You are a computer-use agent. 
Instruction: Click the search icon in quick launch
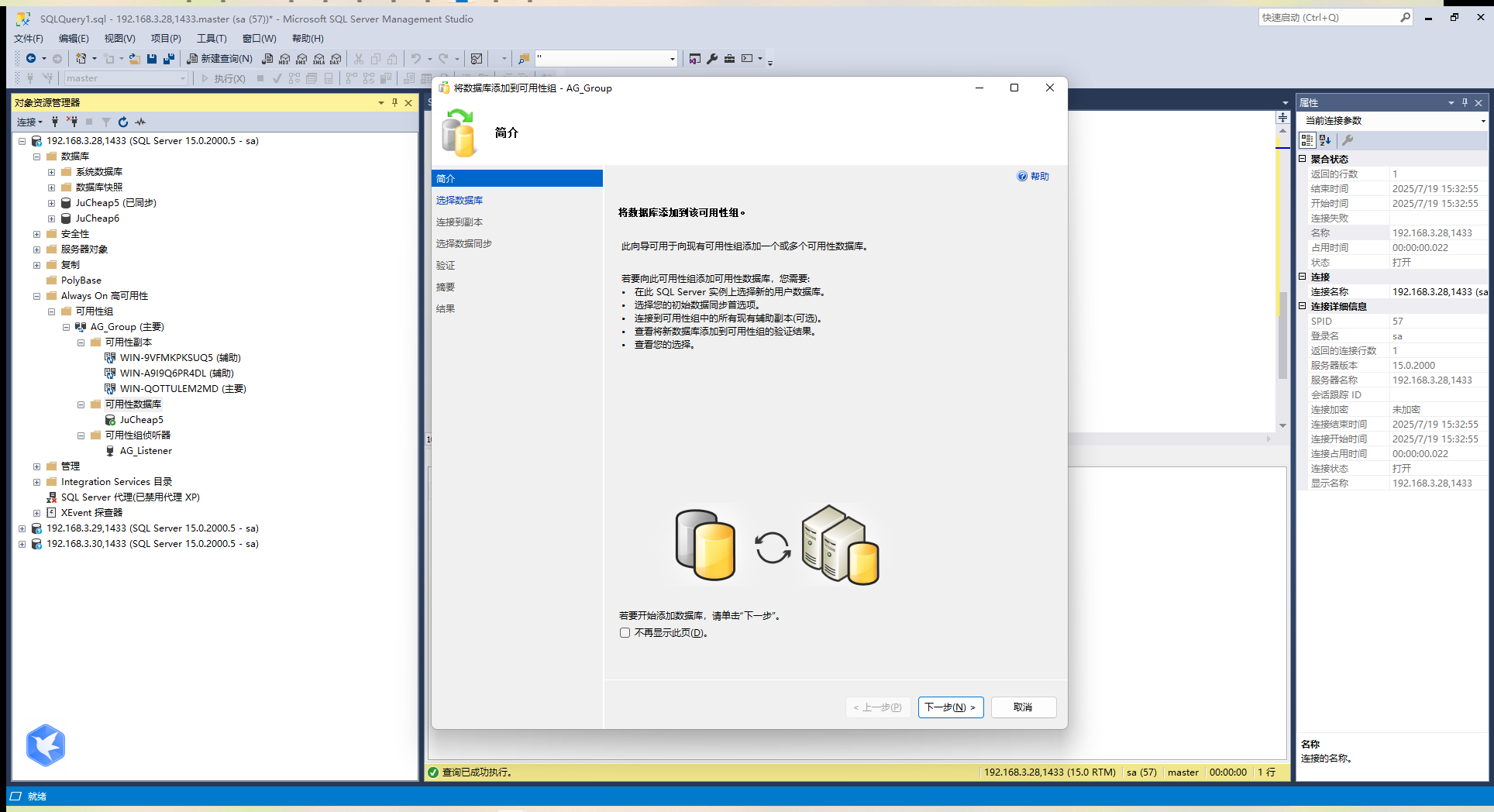[1406, 17]
